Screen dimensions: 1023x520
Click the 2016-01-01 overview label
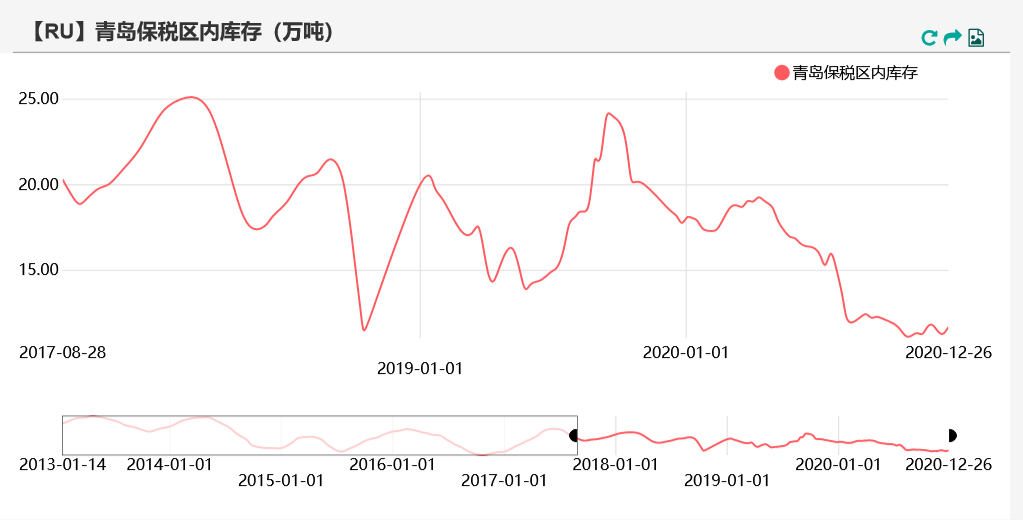[393, 465]
